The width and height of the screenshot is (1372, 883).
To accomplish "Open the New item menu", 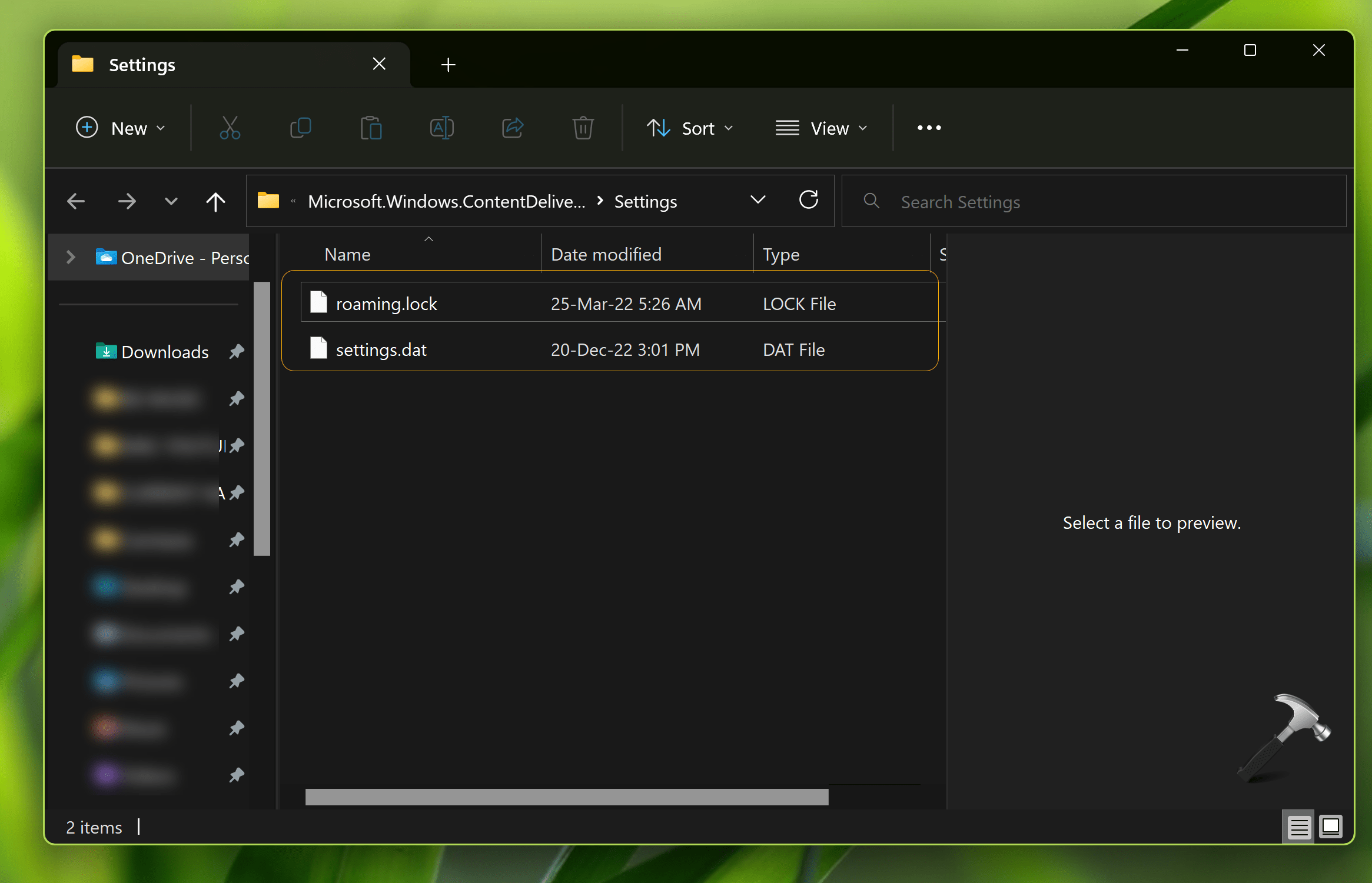I will [x=121, y=128].
